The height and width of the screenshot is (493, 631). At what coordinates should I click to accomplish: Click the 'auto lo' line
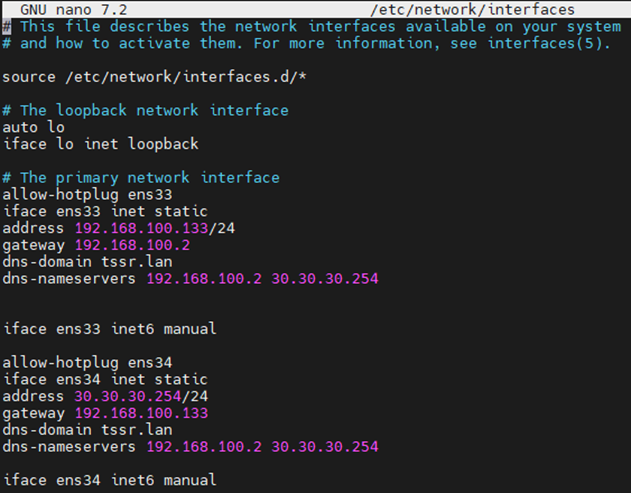point(33,127)
